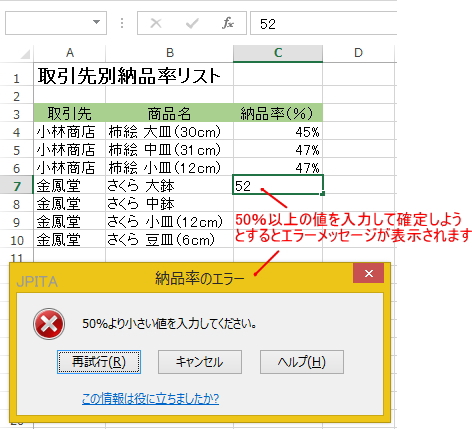
Task: Click the title cell 取引先別納品率リスト
Action: tap(129, 76)
